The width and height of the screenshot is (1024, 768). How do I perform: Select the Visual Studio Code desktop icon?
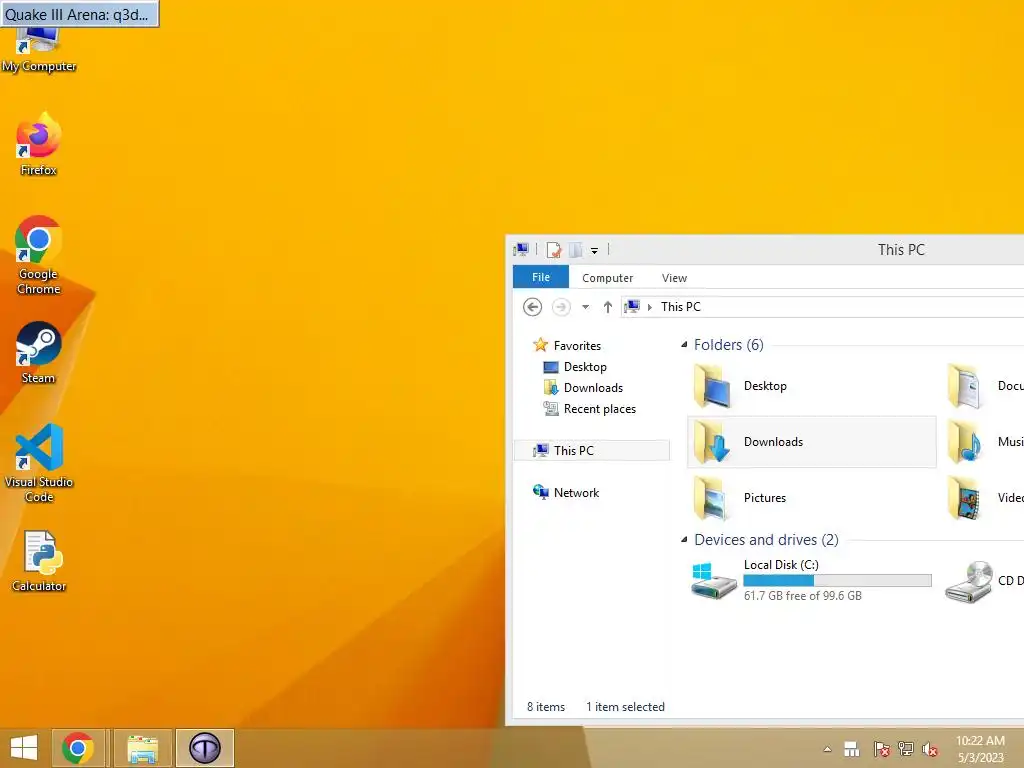[x=39, y=463]
